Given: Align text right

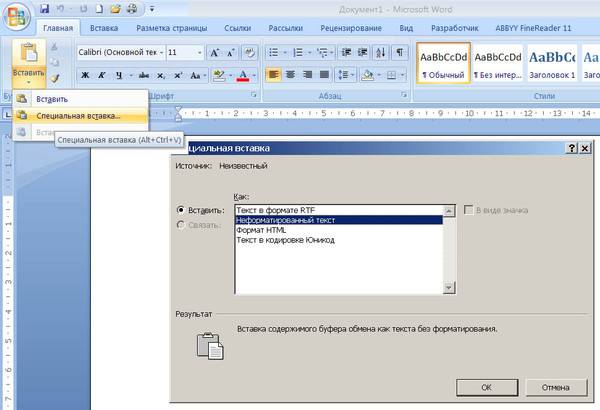Looking at the screenshot, I should (x=307, y=75).
